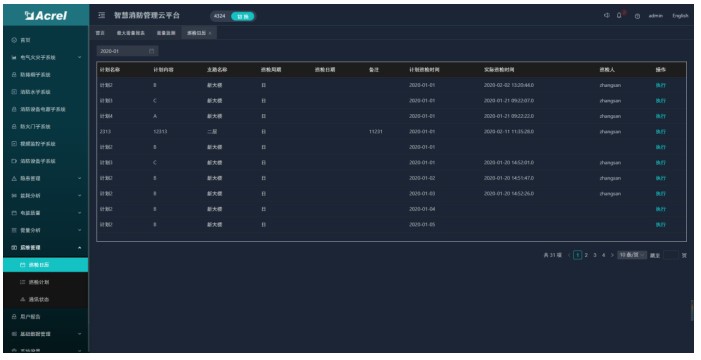Open the calendar icon in the date field
This screenshot has width=701, height=360.
152,51
